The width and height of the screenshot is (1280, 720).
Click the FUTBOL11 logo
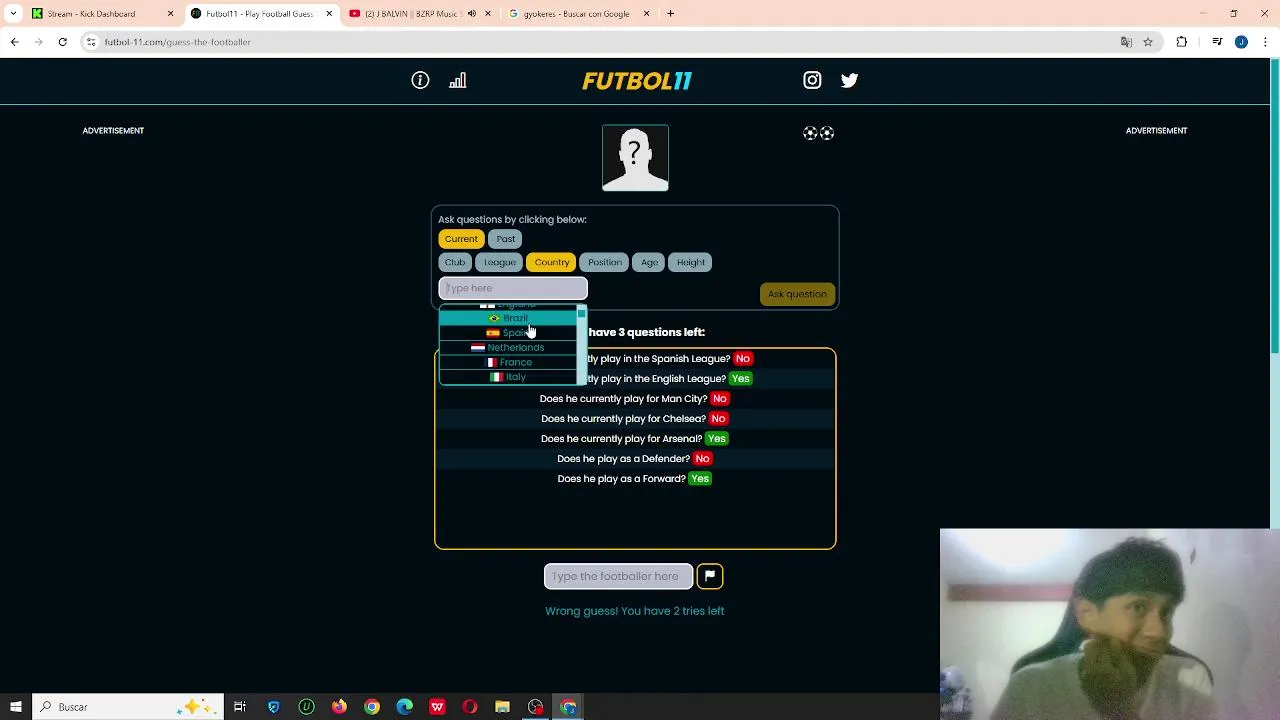point(637,81)
